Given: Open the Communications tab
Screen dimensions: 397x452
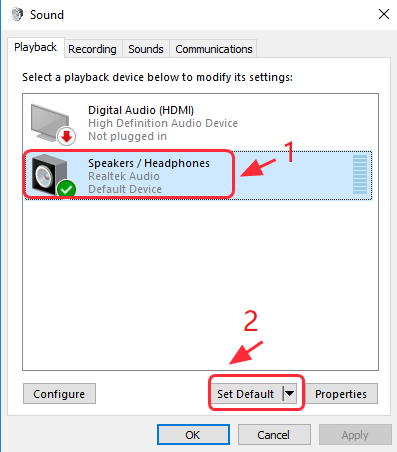Looking at the screenshot, I should click(214, 49).
